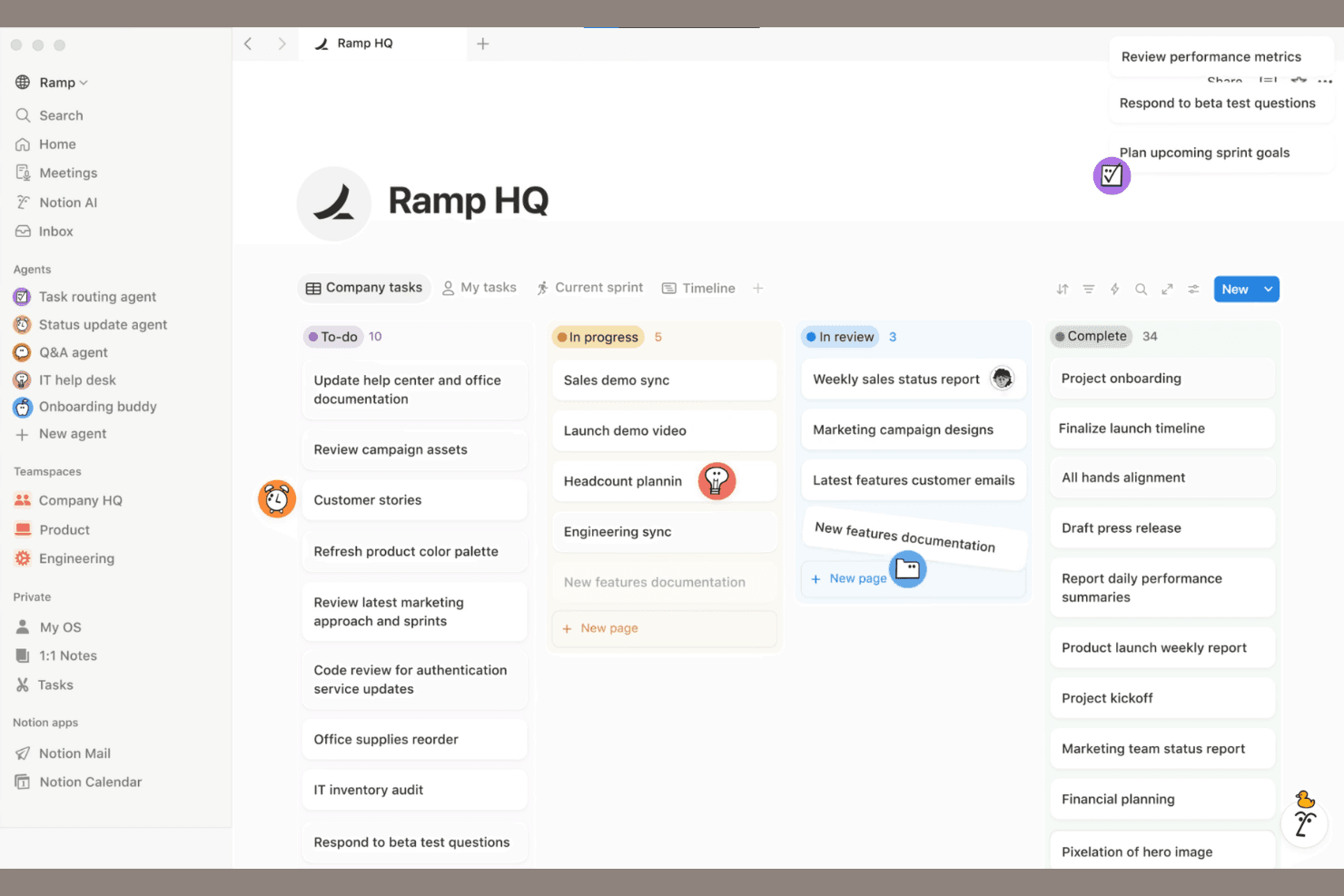
Task: Open the Sales demo sync card
Action: pos(664,380)
